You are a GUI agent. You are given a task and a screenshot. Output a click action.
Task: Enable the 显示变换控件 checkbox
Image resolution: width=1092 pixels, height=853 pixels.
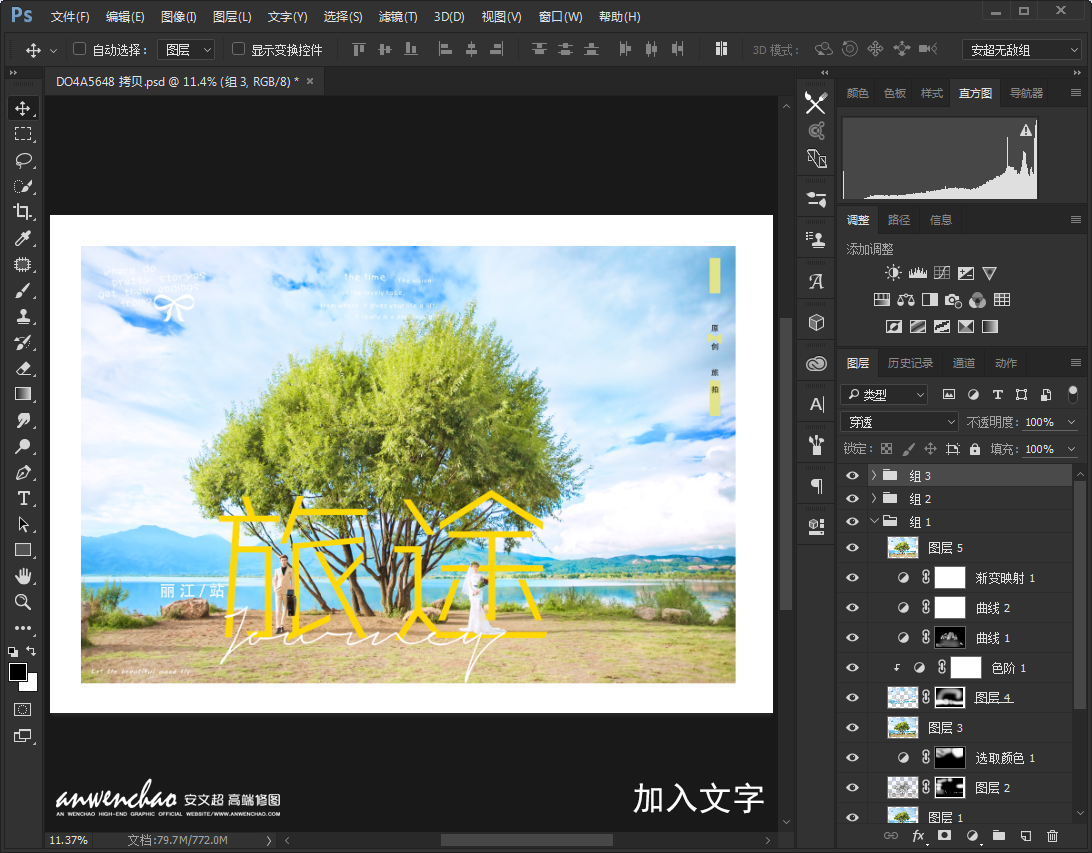pyautogui.click(x=238, y=49)
